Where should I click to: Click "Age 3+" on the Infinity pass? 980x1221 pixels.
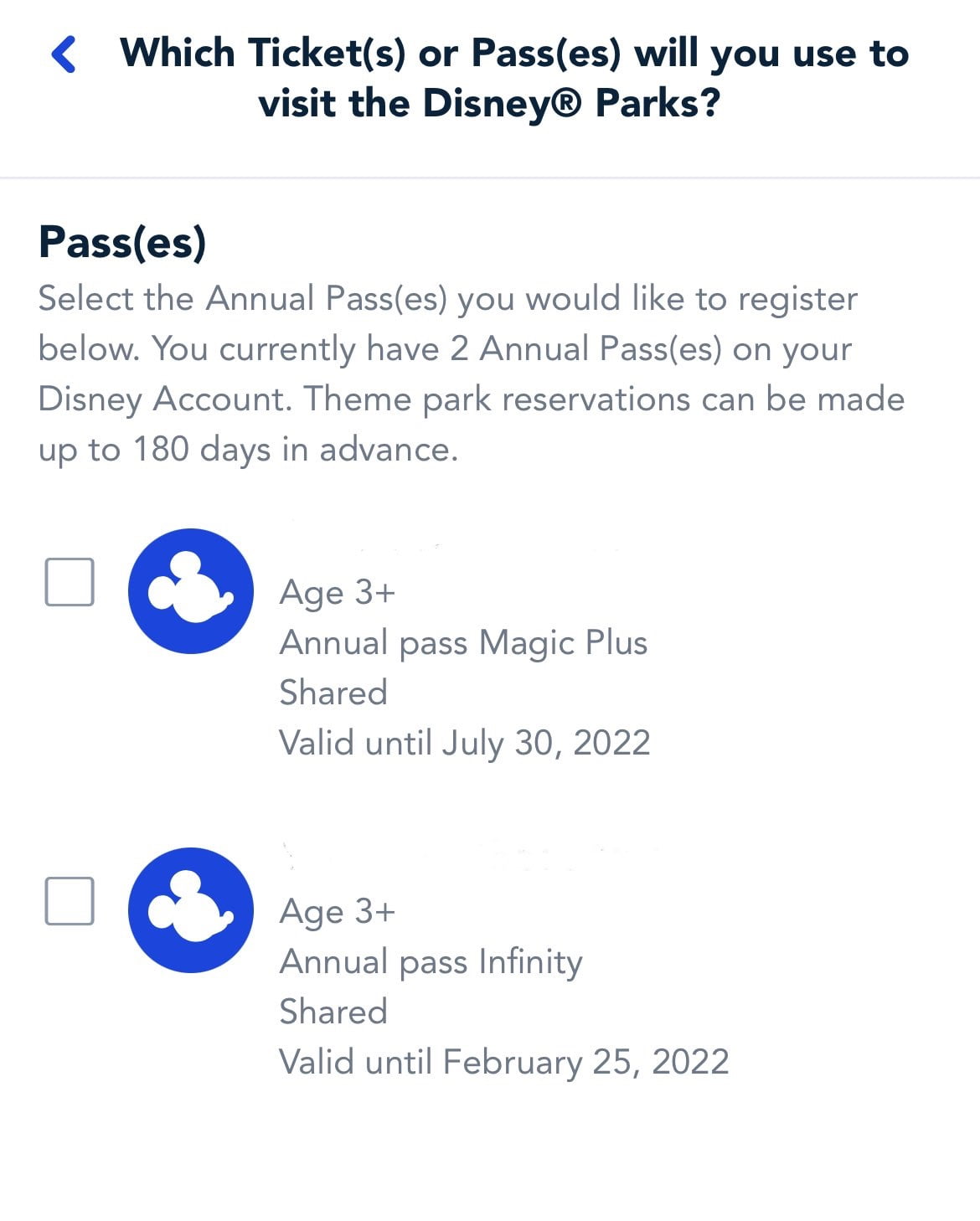pos(337,912)
